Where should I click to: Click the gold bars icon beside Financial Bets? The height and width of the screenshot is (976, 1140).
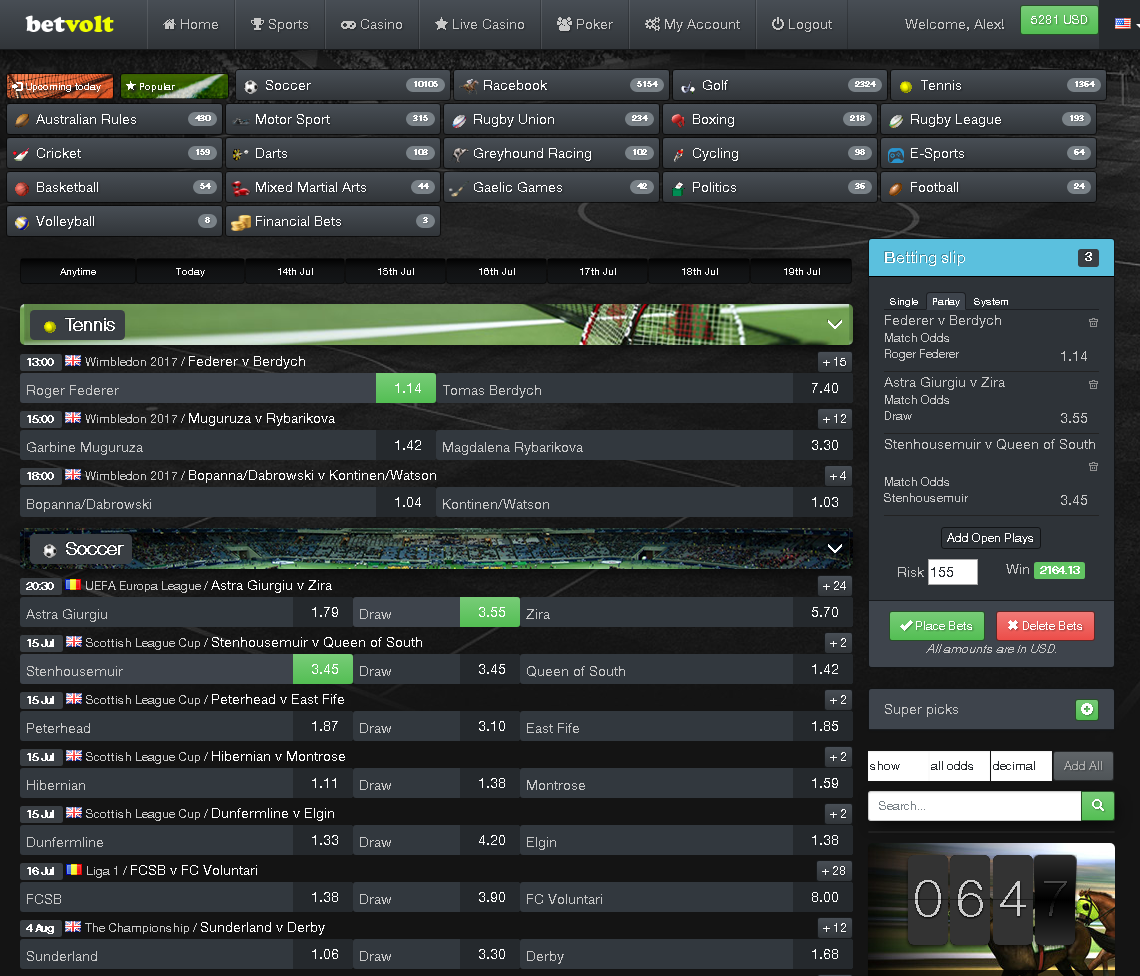coord(241,223)
